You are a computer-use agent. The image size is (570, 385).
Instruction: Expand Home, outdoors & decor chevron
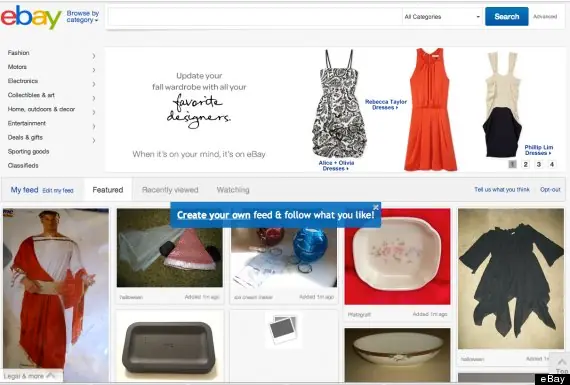[x=94, y=113]
